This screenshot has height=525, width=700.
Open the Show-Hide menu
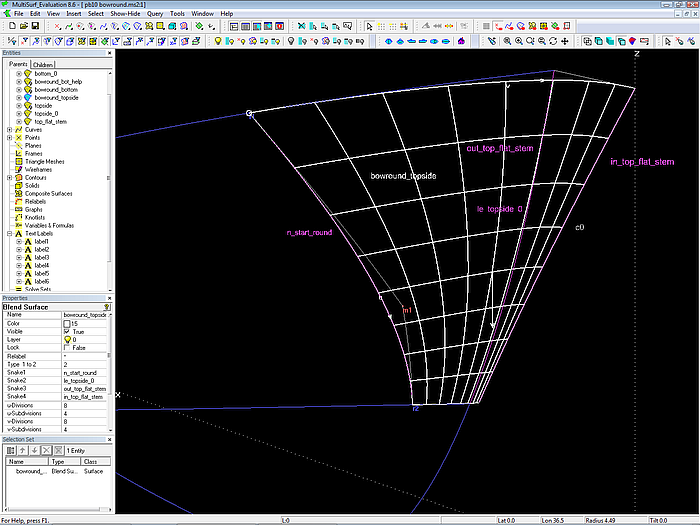124,14
